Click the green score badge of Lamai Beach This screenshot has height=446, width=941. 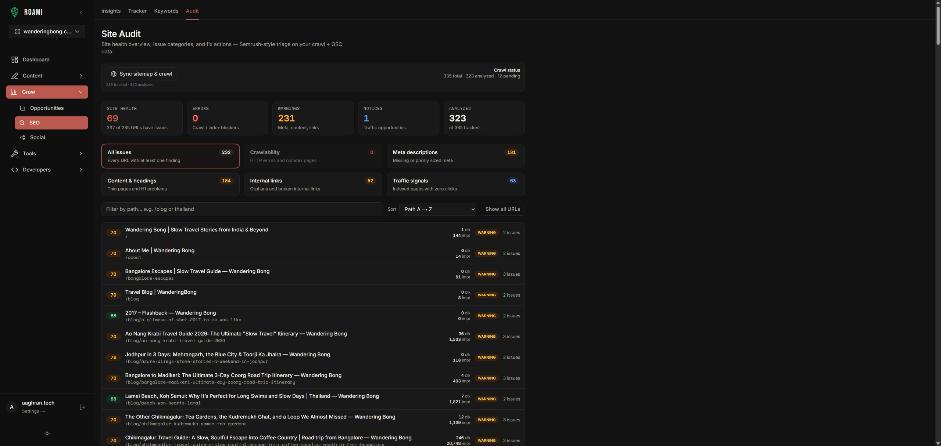pos(113,399)
